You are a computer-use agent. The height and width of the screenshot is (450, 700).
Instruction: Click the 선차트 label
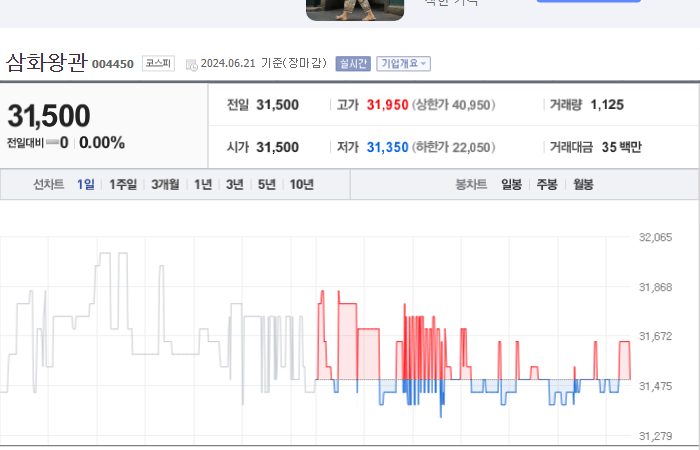point(49,184)
